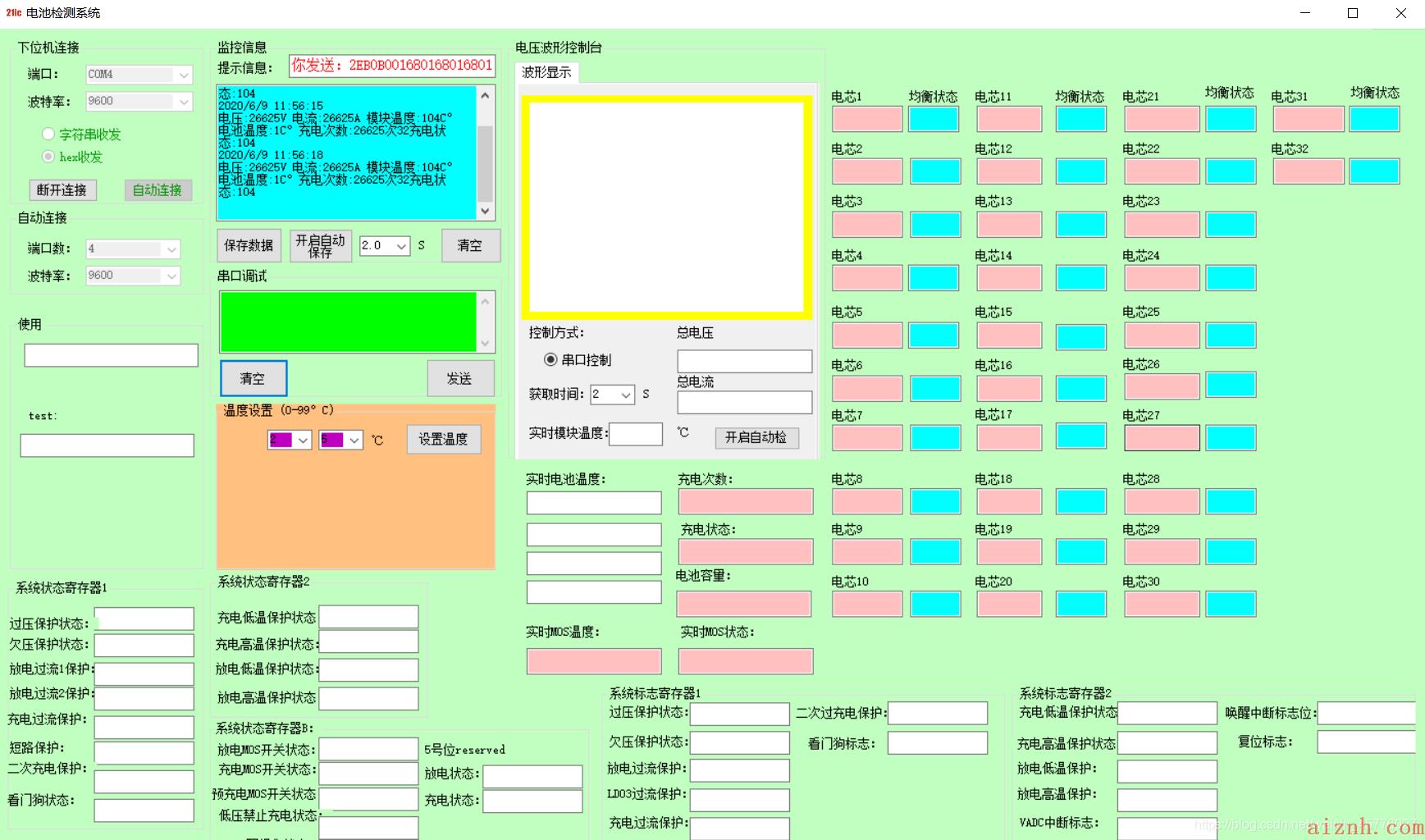Click the 设置温度 button
This screenshot has height=840, width=1425.
tap(443, 440)
